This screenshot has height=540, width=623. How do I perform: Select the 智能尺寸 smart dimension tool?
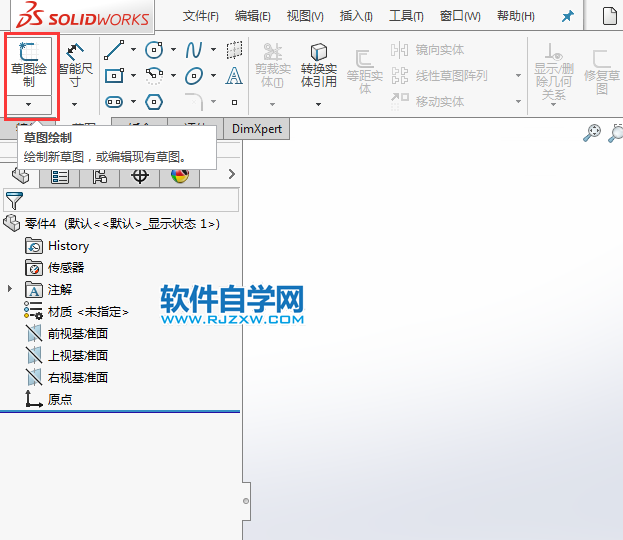[x=75, y=66]
